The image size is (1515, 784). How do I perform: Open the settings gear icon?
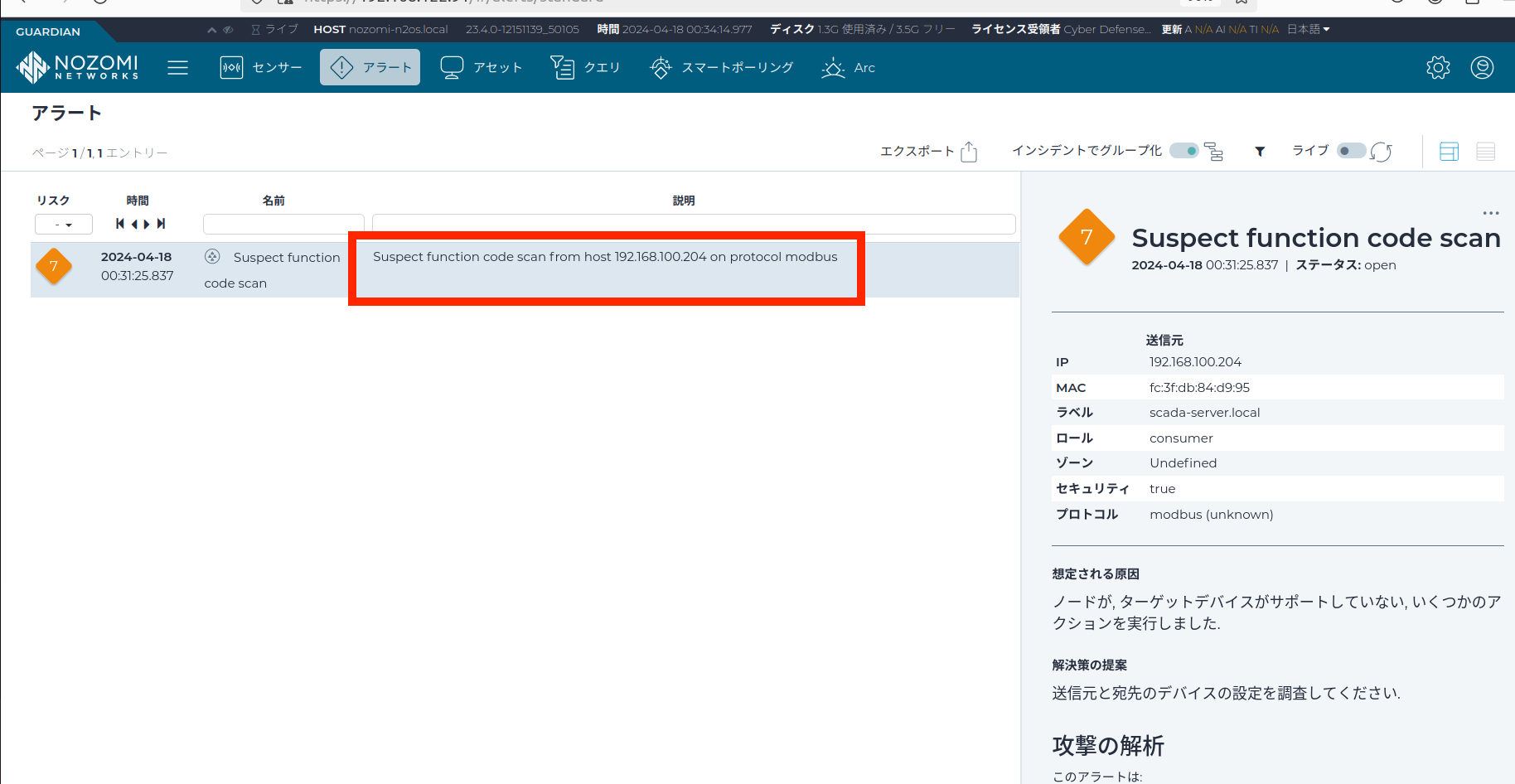pos(1438,67)
